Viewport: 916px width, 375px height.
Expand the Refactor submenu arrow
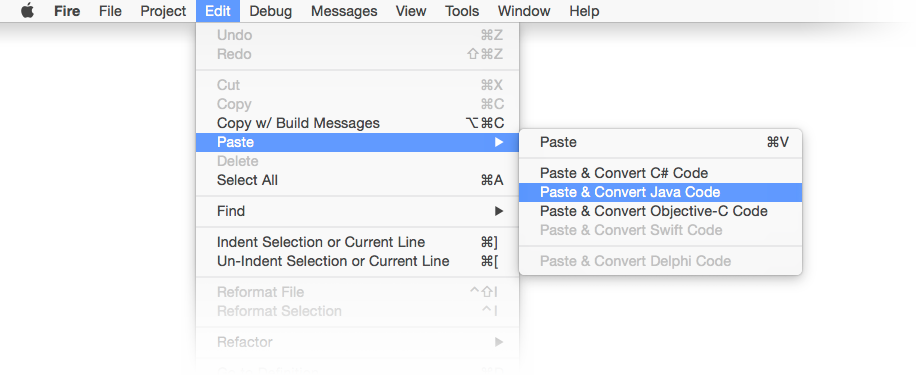pyautogui.click(x=498, y=342)
